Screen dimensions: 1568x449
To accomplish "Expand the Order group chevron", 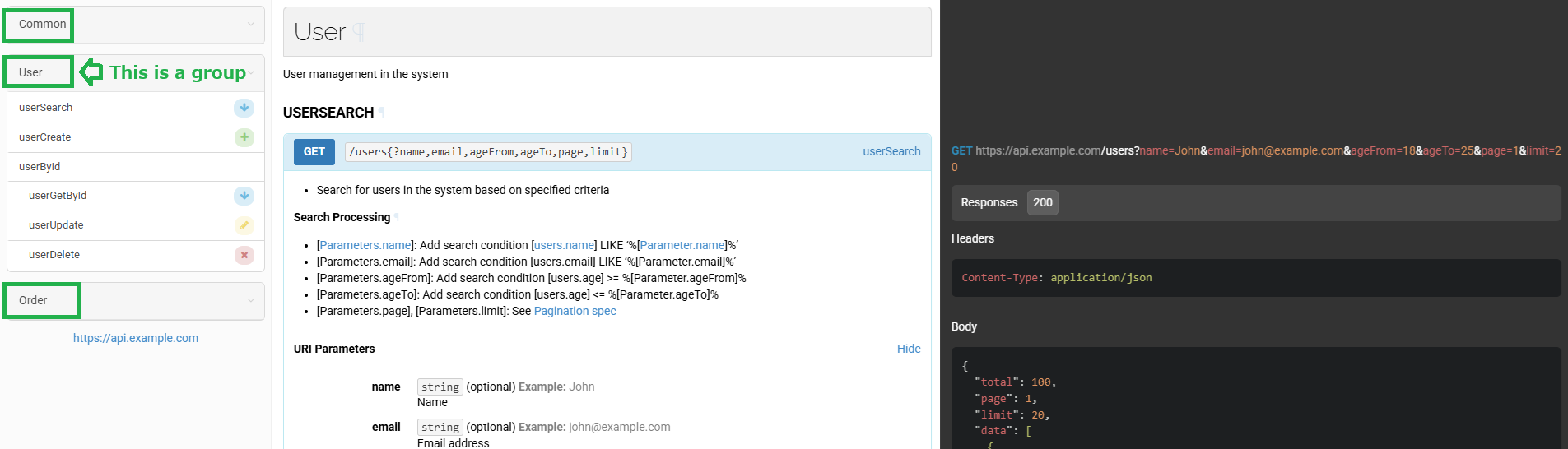I will coord(251,300).
